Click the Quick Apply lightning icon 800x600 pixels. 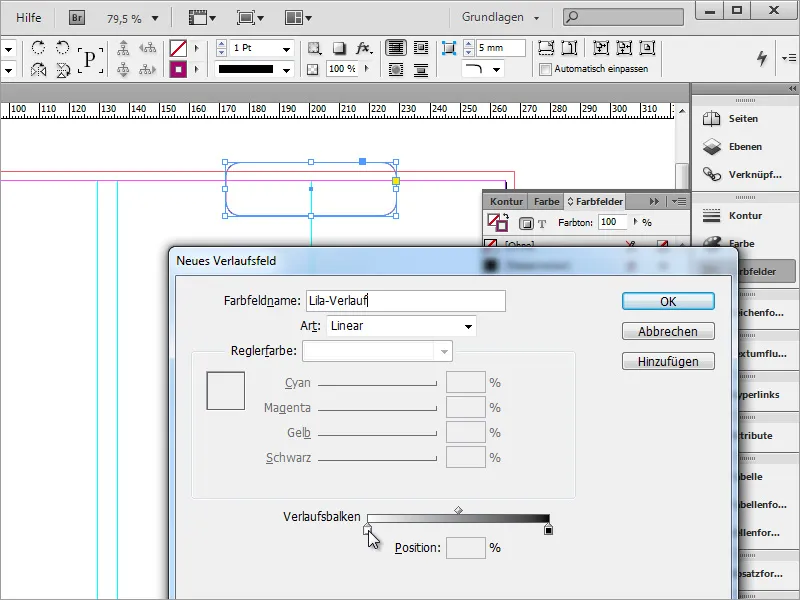[x=762, y=58]
